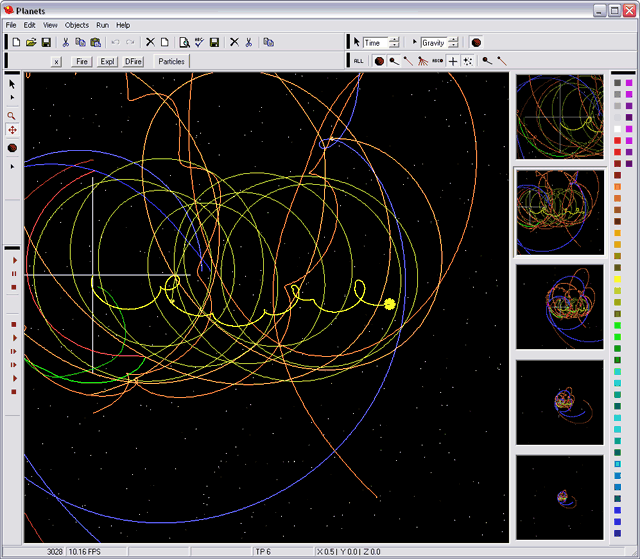
Task: Click the 3028 counter in status bar
Action: tap(54, 552)
